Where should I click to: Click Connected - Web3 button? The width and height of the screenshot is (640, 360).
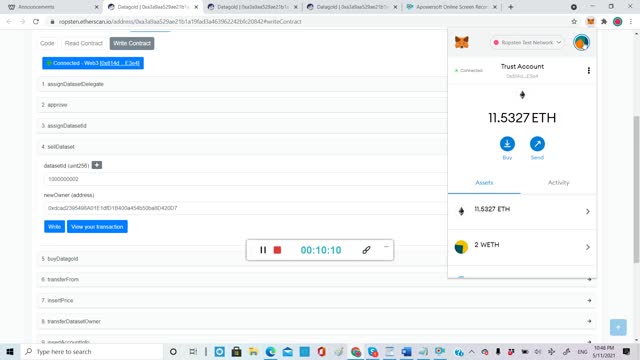(x=93, y=63)
